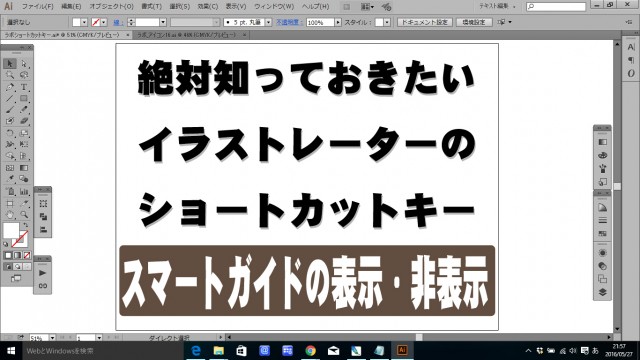Click the ドキュメント設定 button

click(425, 22)
